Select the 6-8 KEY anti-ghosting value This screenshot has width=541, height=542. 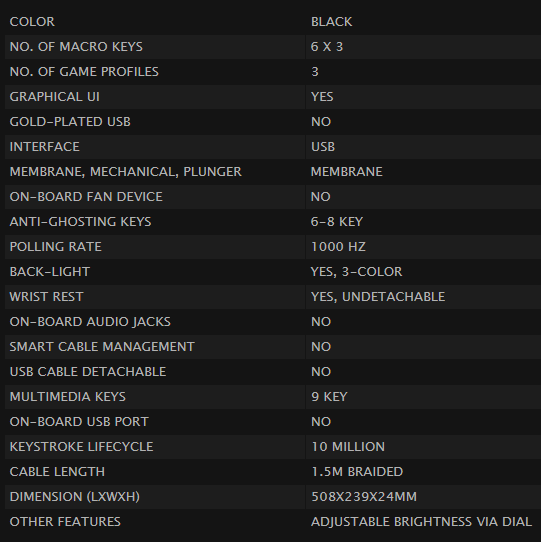(x=337, y=222)
